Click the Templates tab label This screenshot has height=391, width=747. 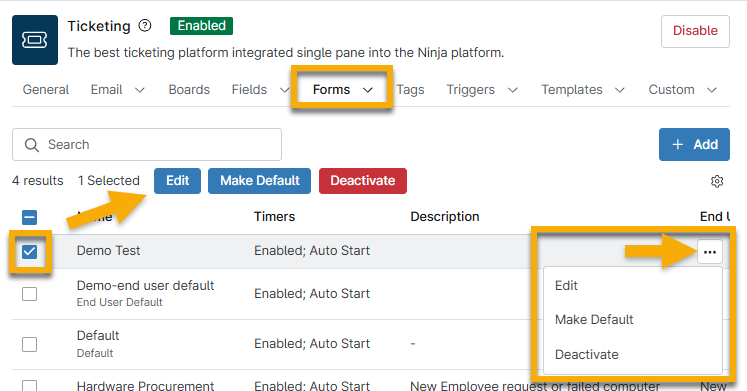[572, 90]
